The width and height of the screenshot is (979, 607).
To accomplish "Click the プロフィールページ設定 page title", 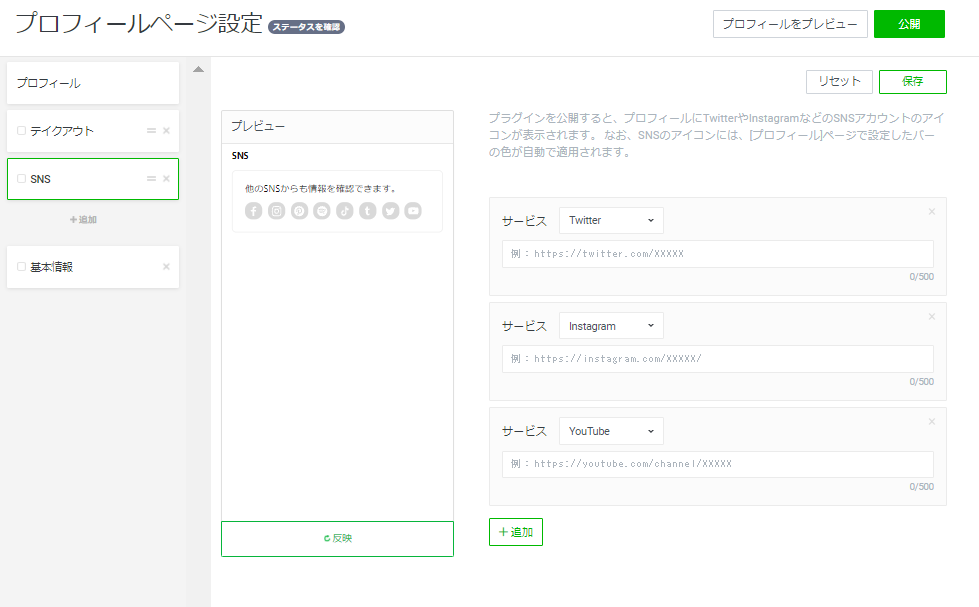I will tap(139, 24).
